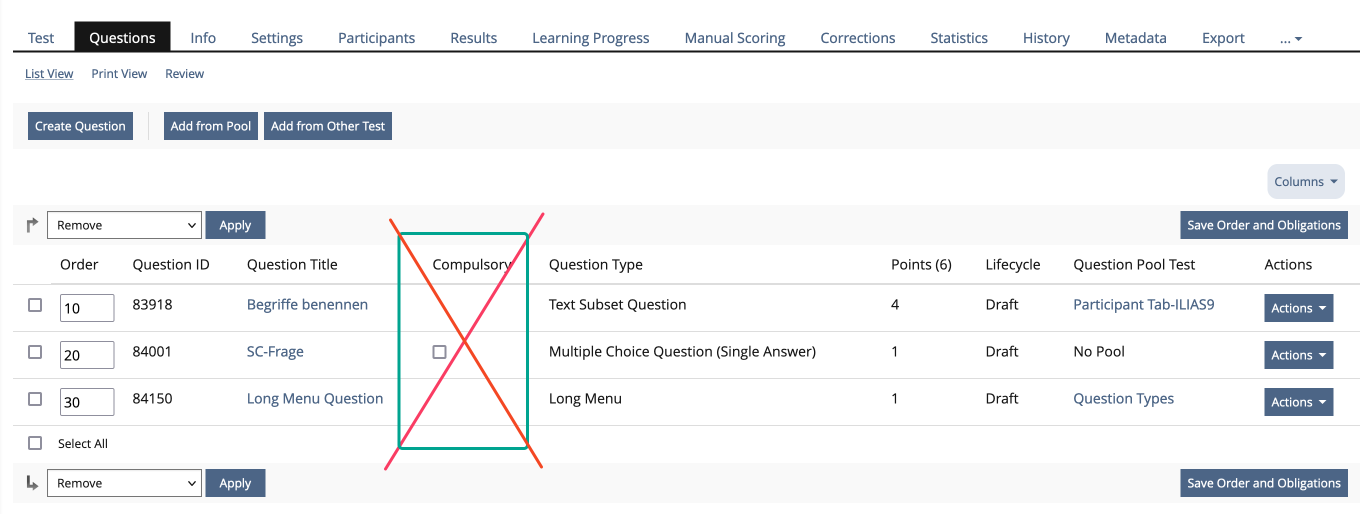The height and width of the screenshot is (514, 1370).
Task: Expand the overflow tabs menu with ellipsis
Action: pos(1291,38)
